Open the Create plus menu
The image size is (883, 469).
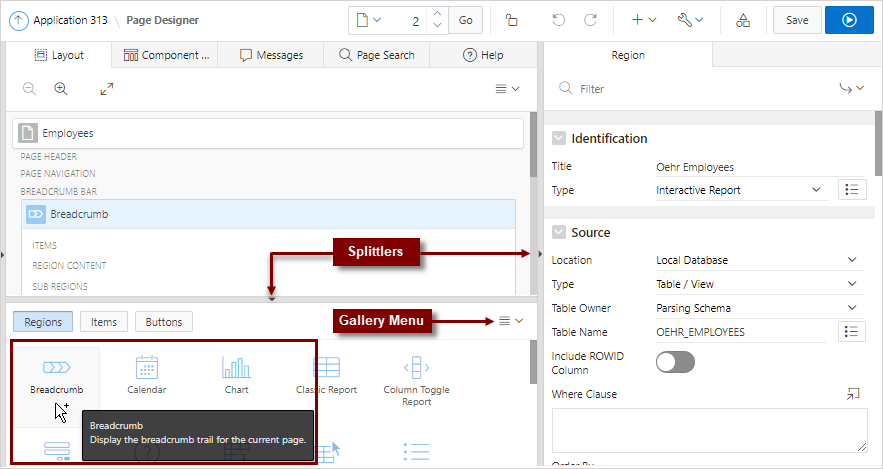click(644, 20)
